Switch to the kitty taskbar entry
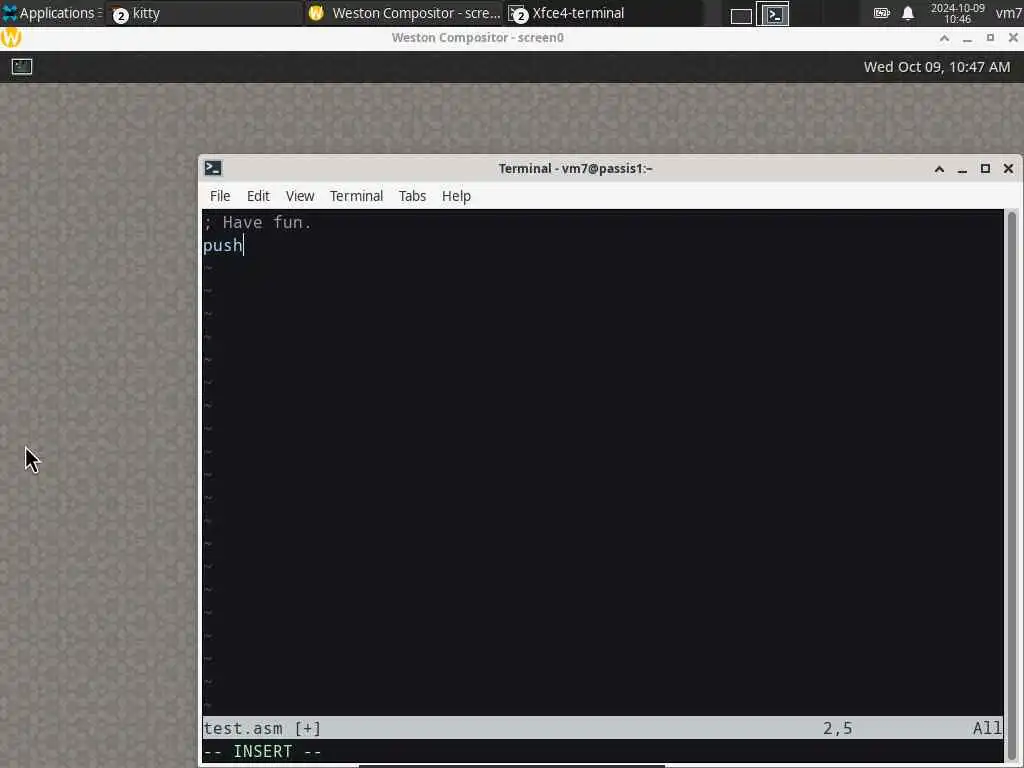Screen dimensions: 1024x768 pyautogui.click(x=204, y=13)
